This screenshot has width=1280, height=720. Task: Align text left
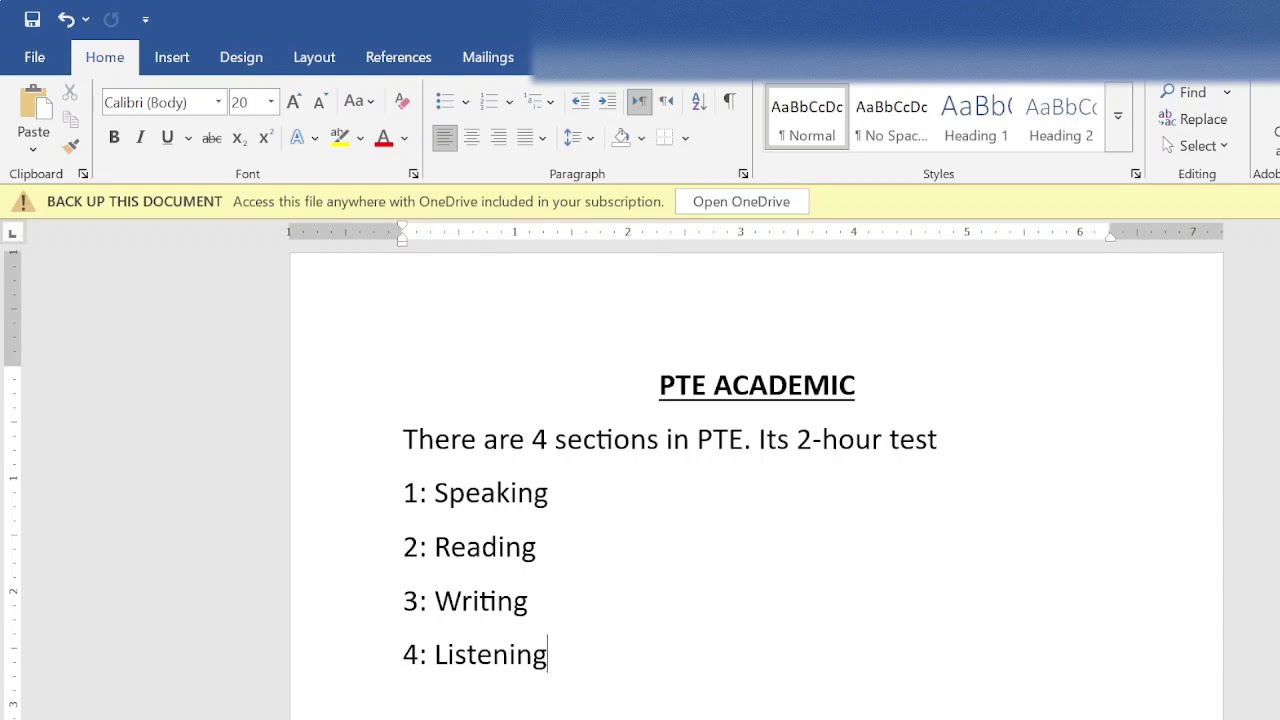tap(445, 138)
